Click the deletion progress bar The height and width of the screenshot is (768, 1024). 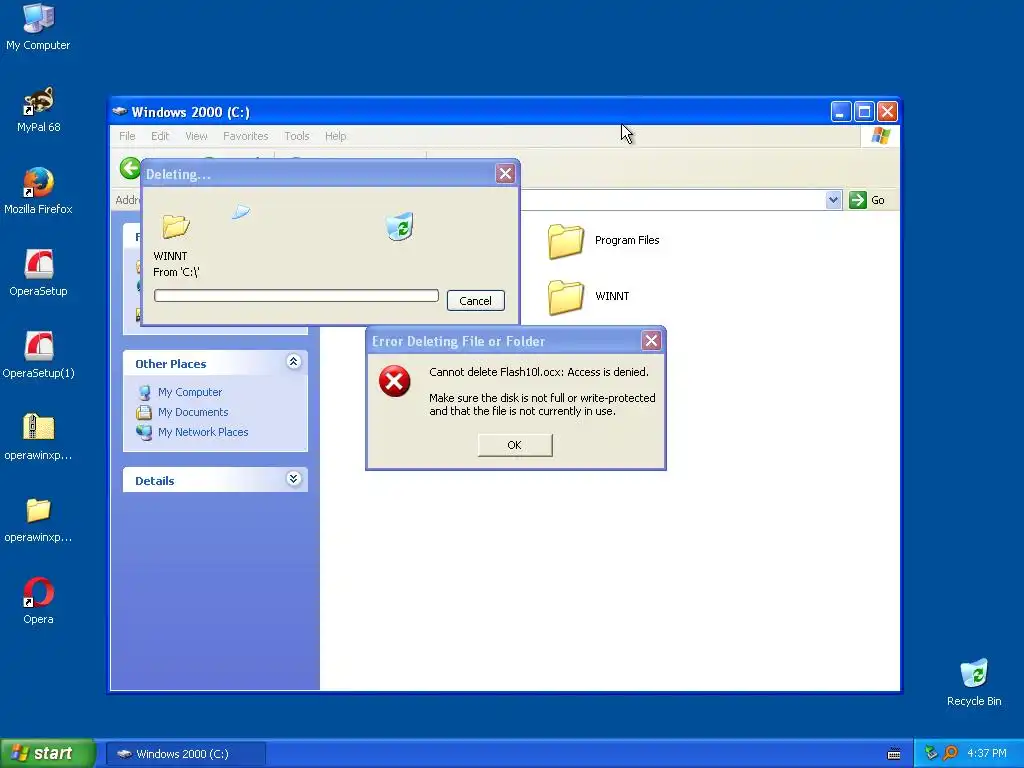coord(296,295)
